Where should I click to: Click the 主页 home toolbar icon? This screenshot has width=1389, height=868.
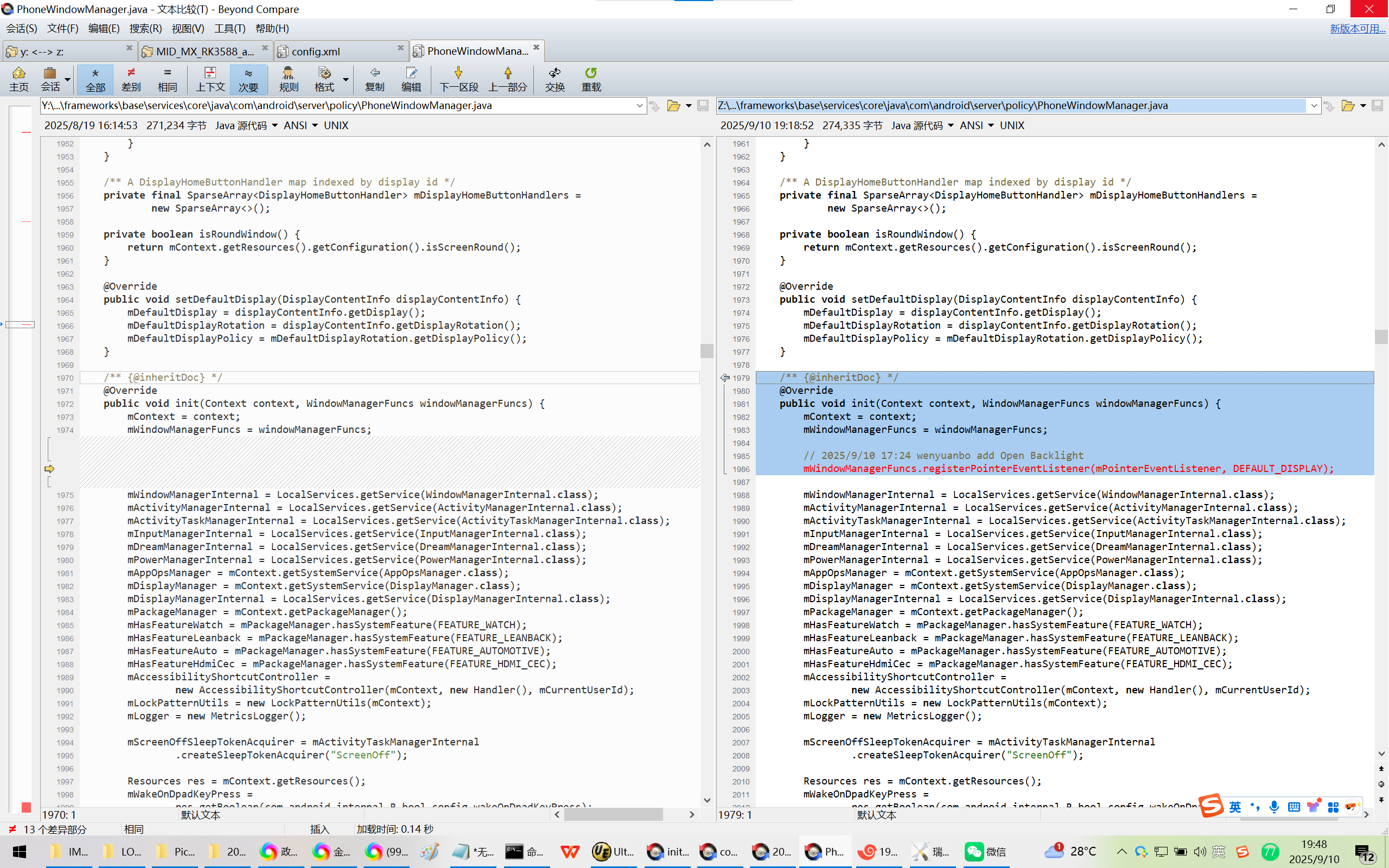point(19,79)
